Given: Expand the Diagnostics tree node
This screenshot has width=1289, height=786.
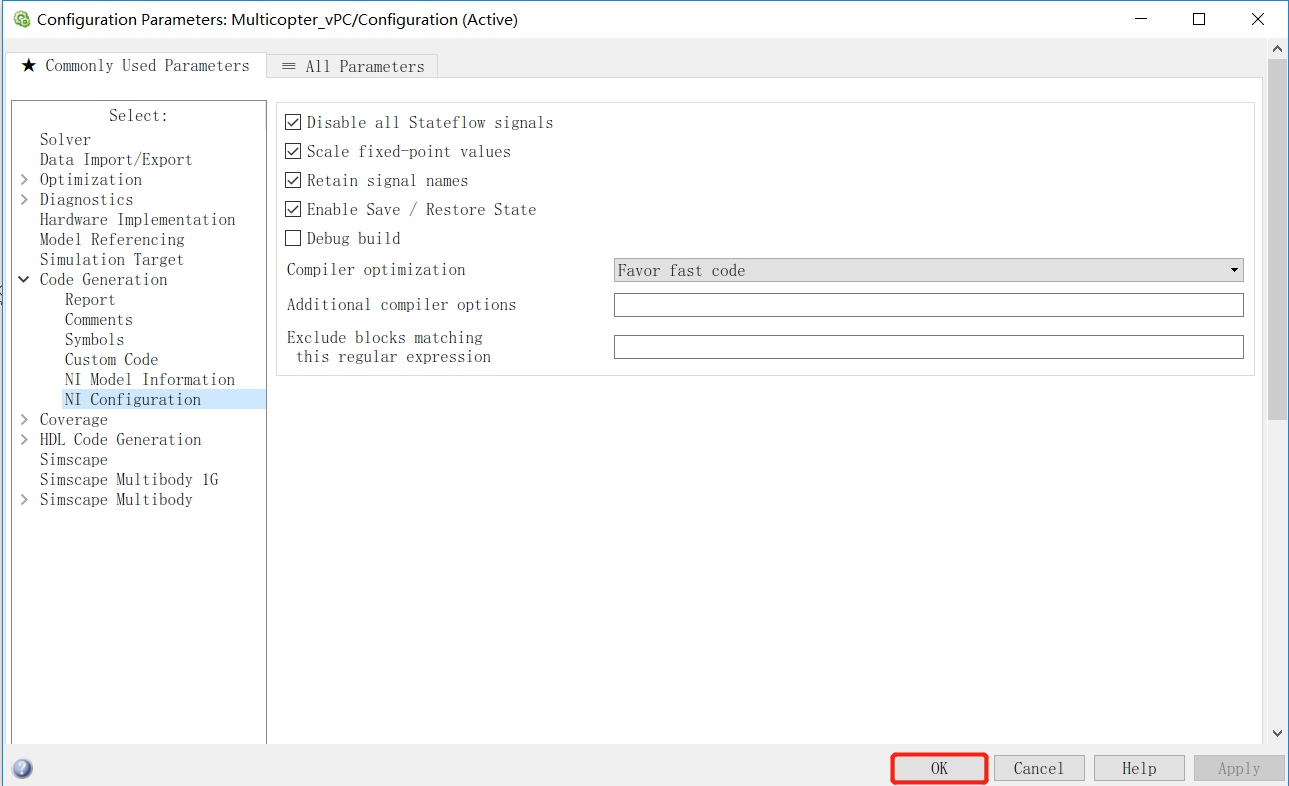Looking at the screenshot, I should pyautogui.click(x=24, y=200).
